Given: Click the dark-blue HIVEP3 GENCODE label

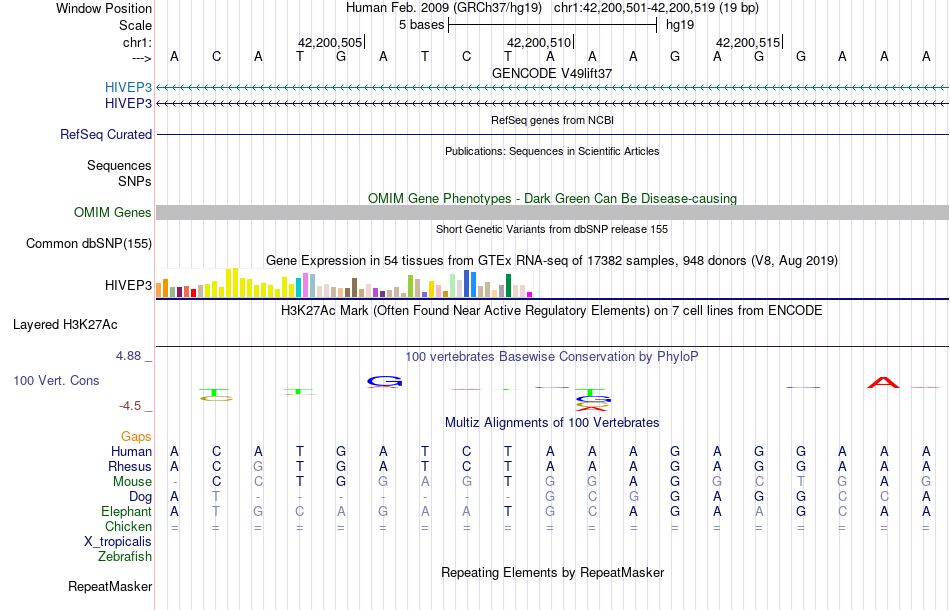Looking at the screenshot, I should pyautogui.click(x=128, y=104).
